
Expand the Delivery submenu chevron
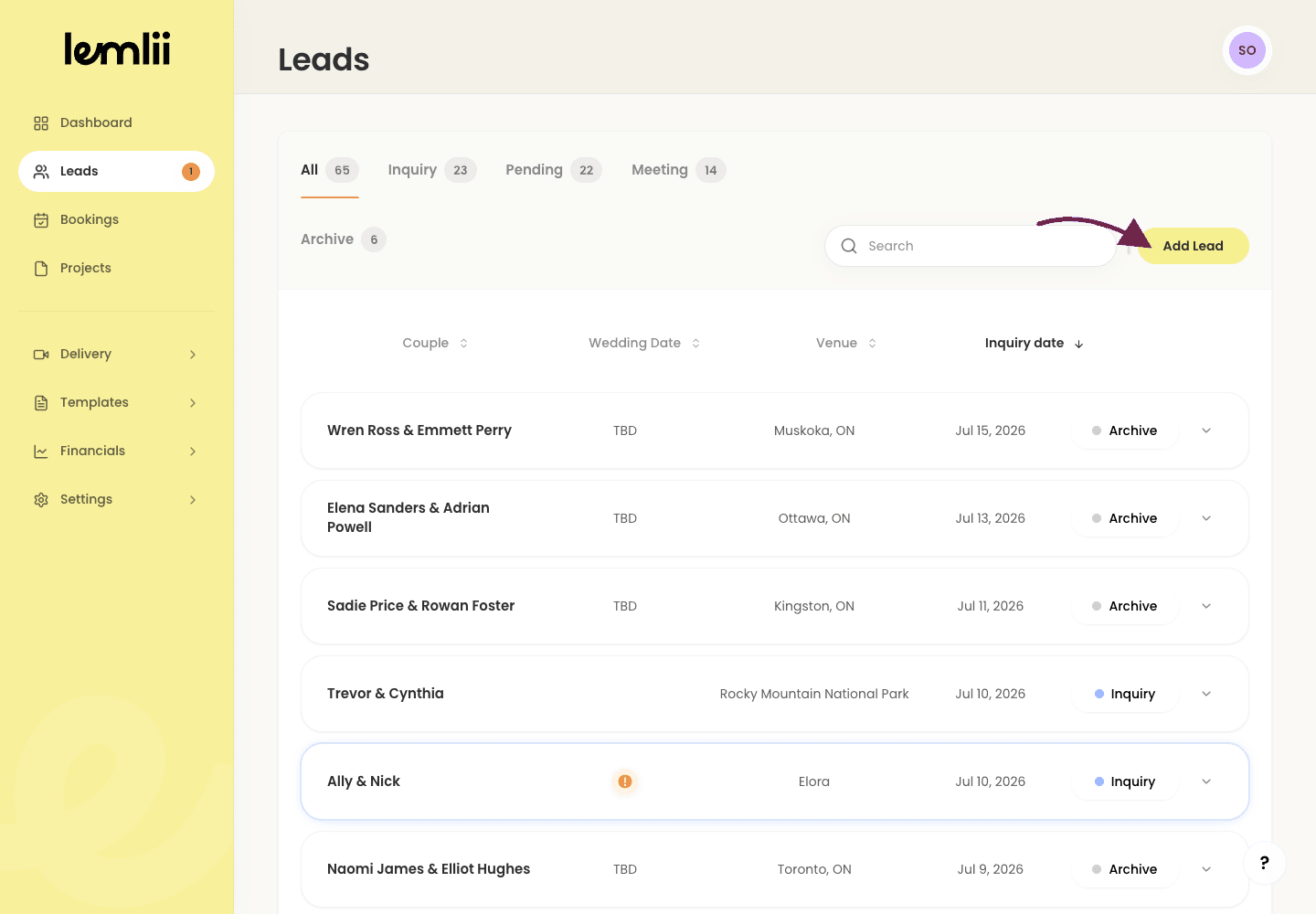(193, 354)
